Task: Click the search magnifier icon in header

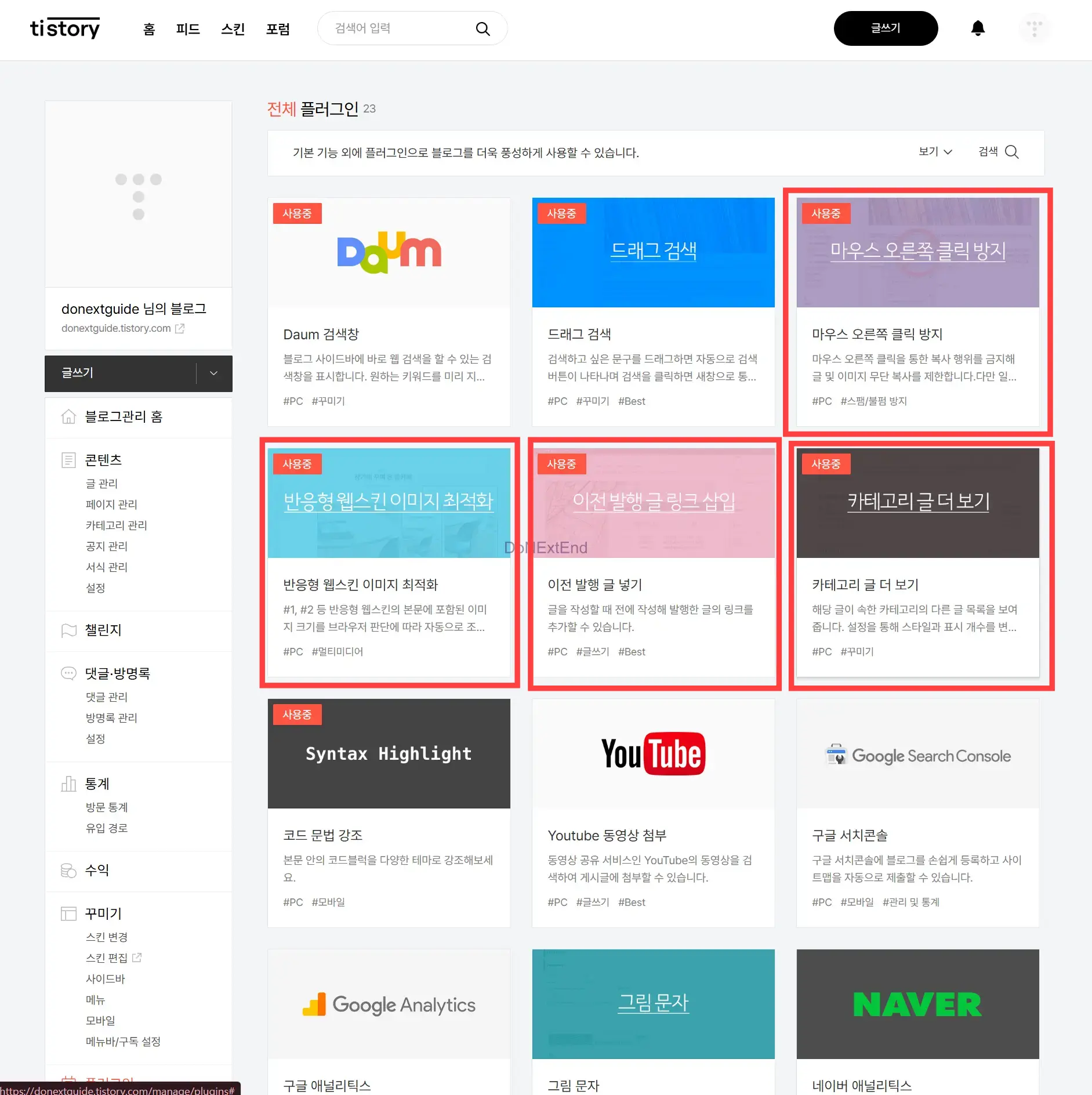Action: [x=482, y=28]
